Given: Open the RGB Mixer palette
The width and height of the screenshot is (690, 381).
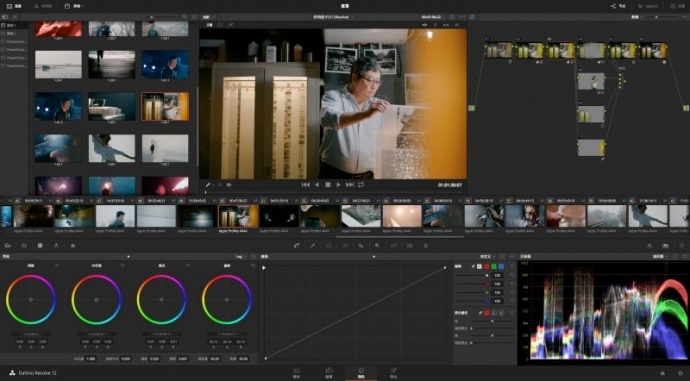Looking at the screenshot, I should tap(56, 245).
